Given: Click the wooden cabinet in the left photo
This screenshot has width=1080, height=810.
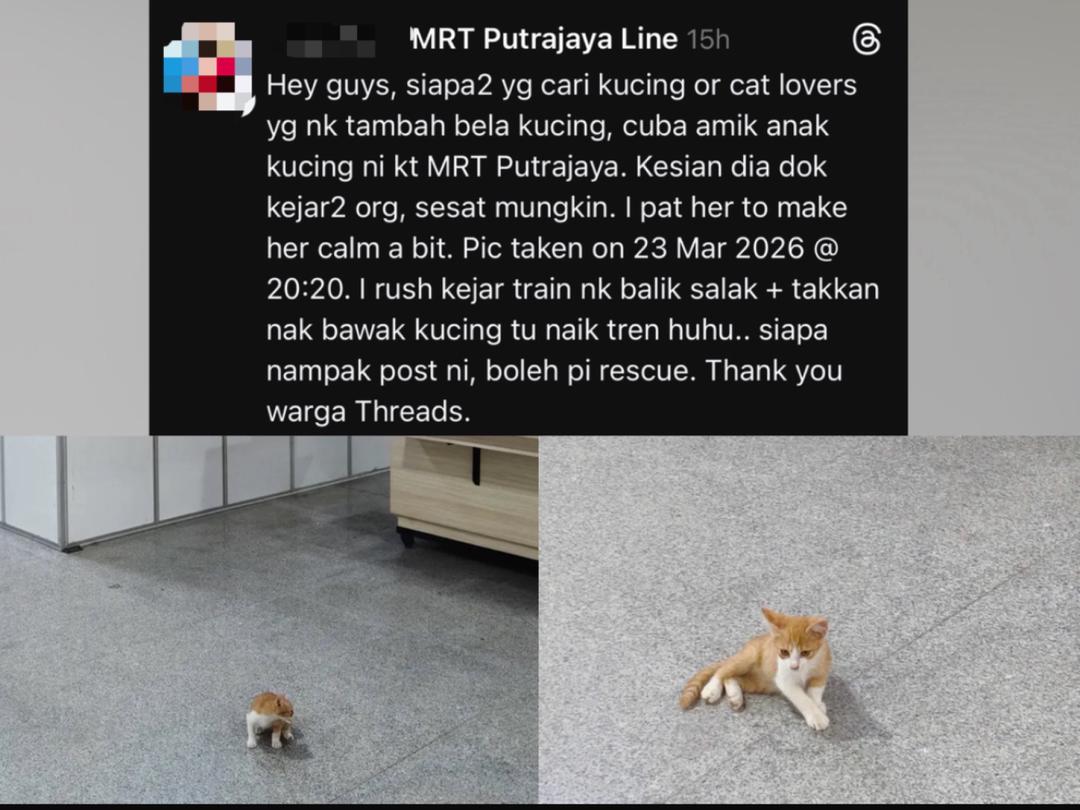Looking at the screenshot, I should (x=464, y=495).
